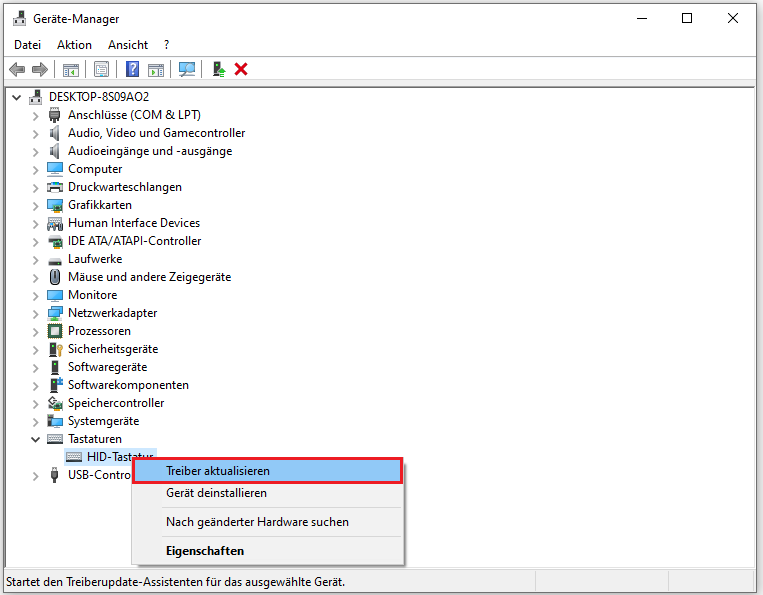Click the red X uninstall device icon
Viewport: 763px width, 595px height.
[x=241, y=69]
